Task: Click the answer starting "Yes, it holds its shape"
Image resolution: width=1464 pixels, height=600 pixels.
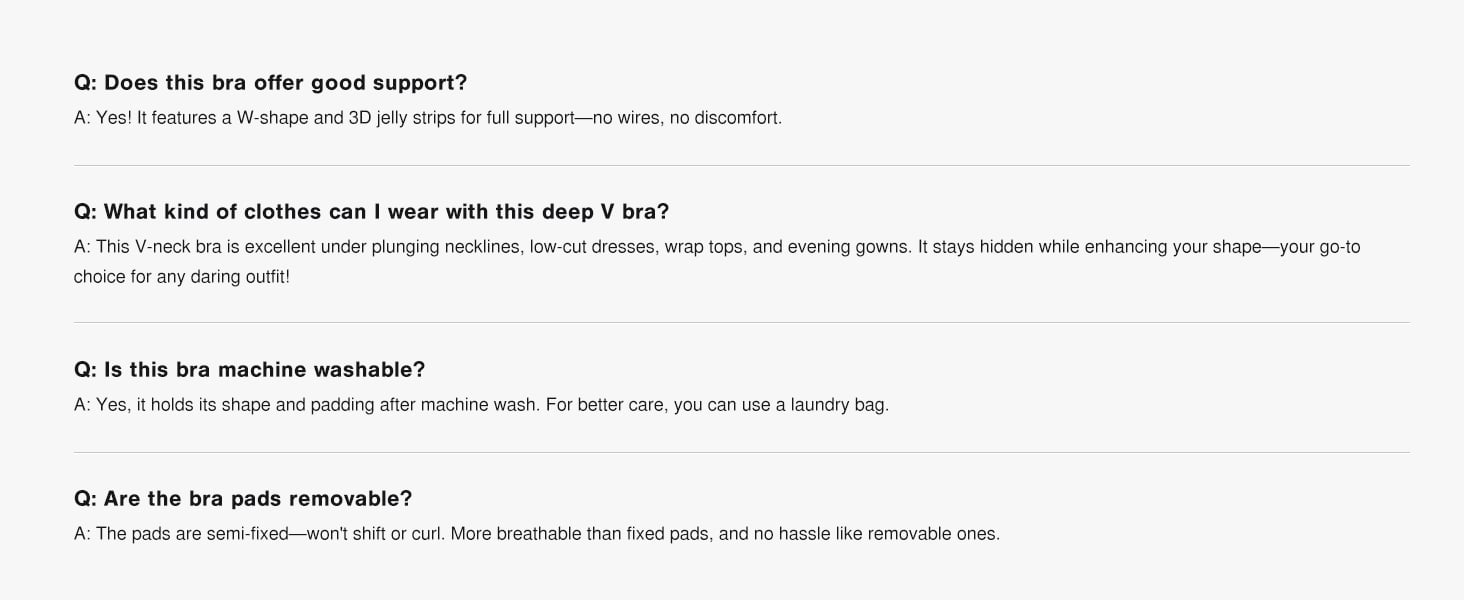Action: [x=481, y=406]
